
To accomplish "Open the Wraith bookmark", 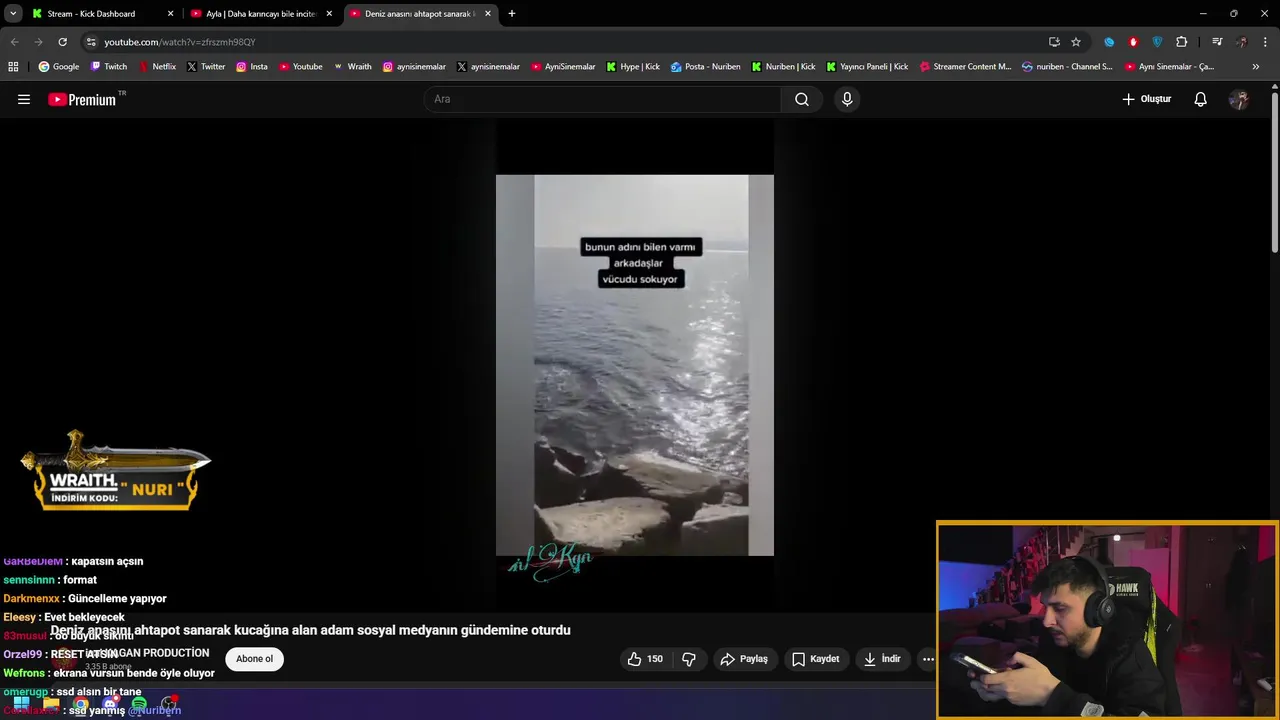I will tap(352, 67).
